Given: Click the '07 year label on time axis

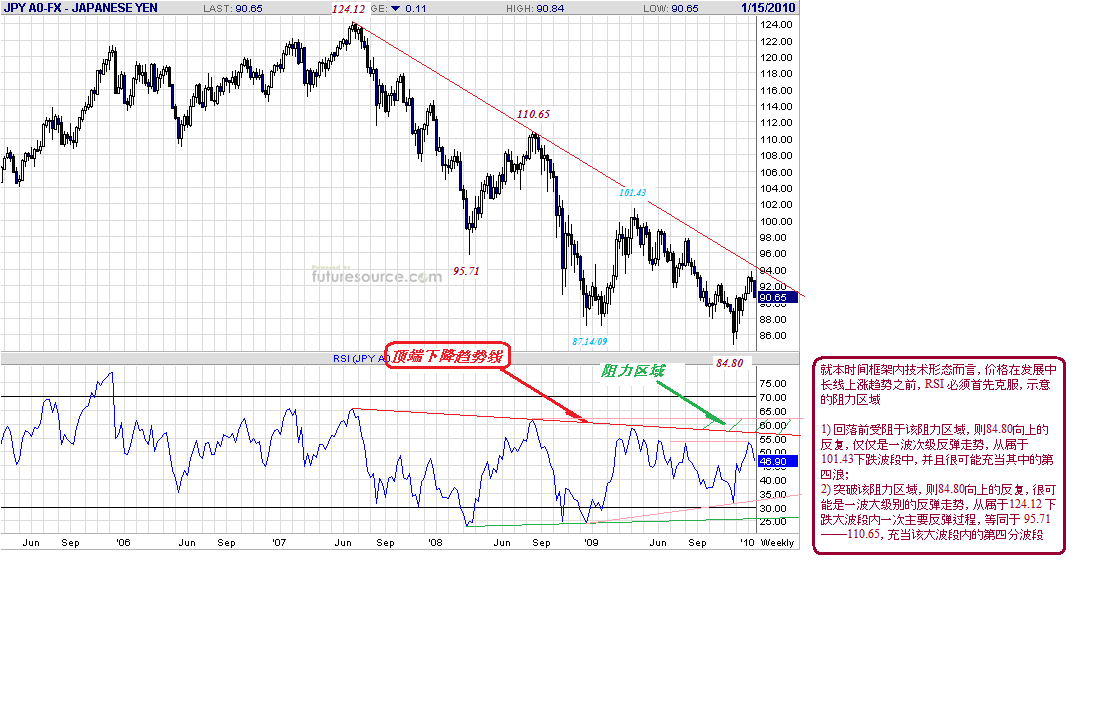Looking at the screenshot, I should 279,542.
